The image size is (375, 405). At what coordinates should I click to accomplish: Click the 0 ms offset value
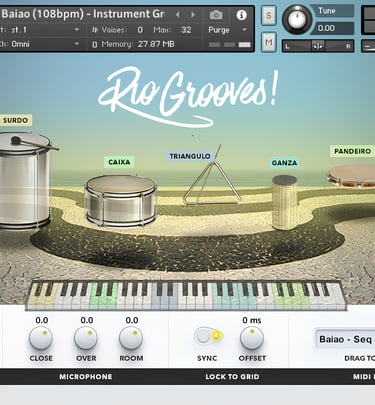coord(252,320)
